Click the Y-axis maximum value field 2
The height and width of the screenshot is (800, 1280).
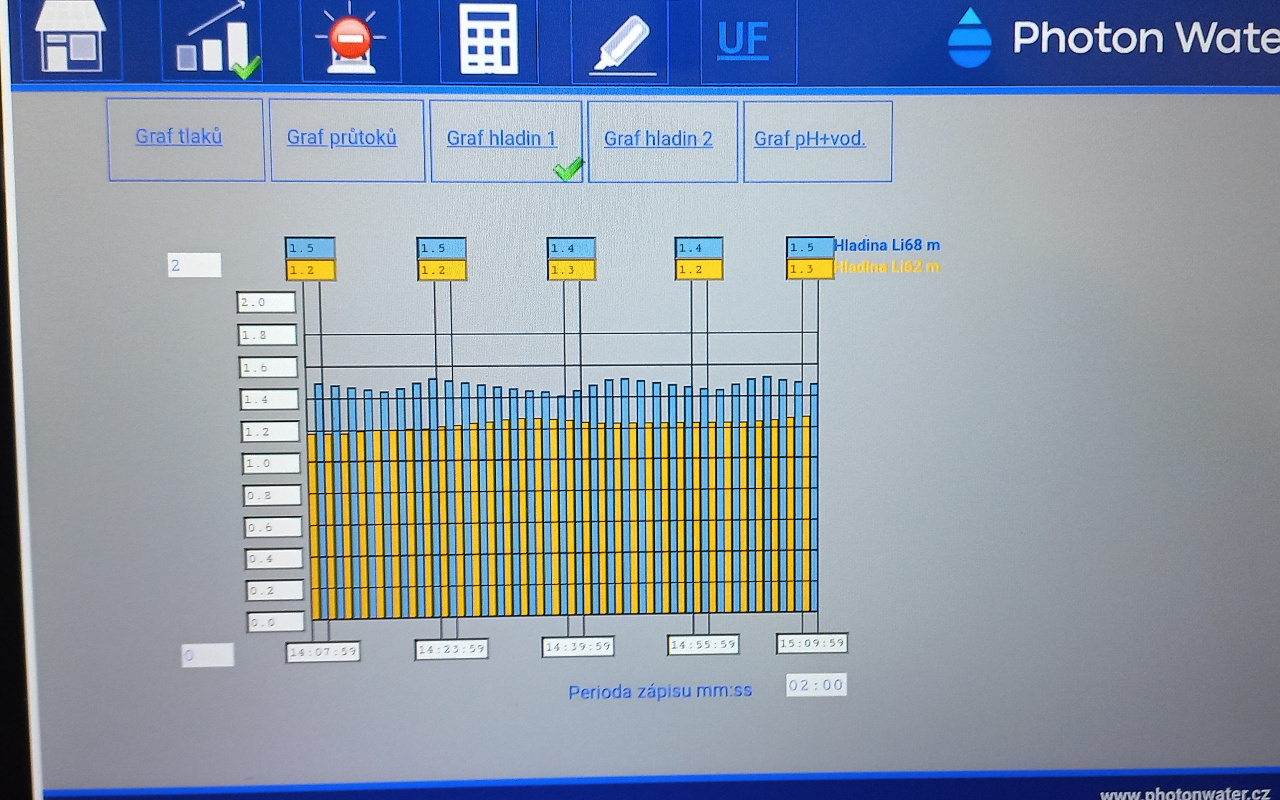click(x=194, y=265)
